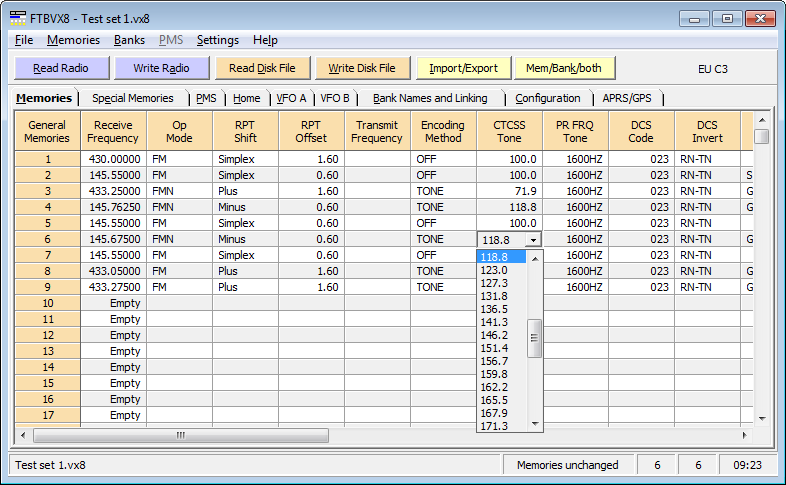Click the tone list scroll up arrow
Viewport: 786px width, 485px height.
click(x=535, y=259)
